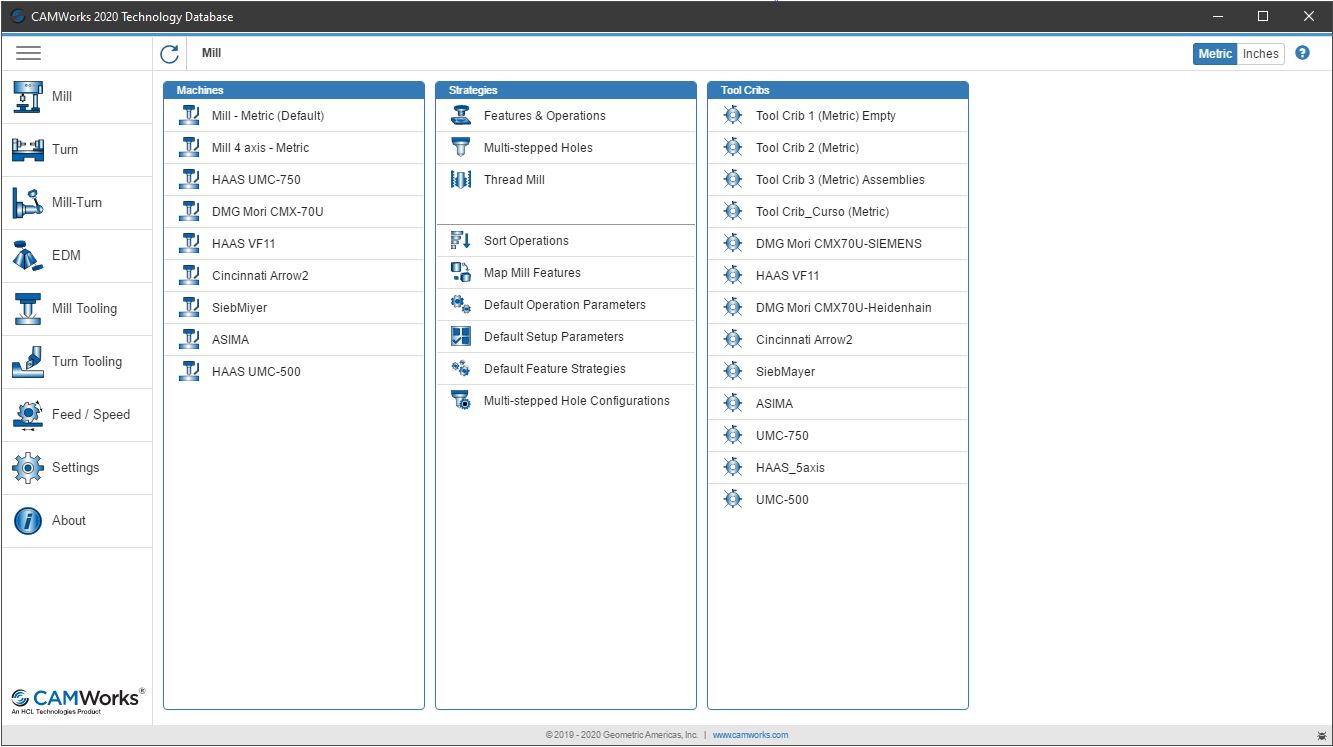
Task: Open Mill - Metric (Default) machine
Action: point(294,116)
